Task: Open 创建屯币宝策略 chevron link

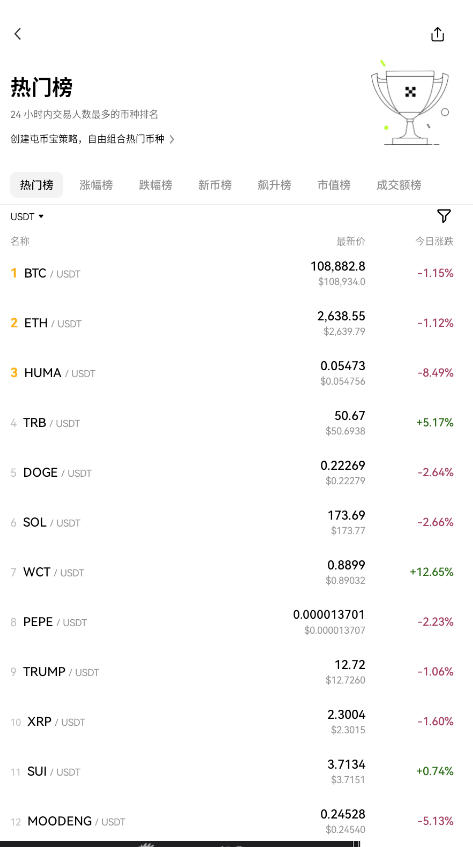Action: pos(92,139)
